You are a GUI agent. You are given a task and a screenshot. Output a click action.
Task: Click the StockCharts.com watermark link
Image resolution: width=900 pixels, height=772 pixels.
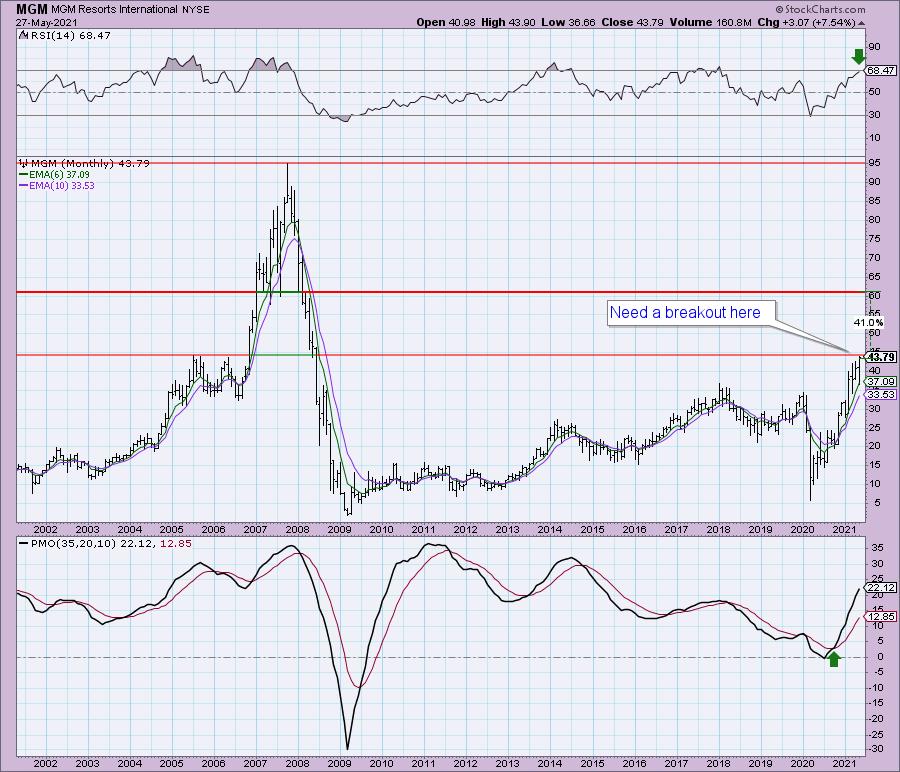click(x=821, y=9)
